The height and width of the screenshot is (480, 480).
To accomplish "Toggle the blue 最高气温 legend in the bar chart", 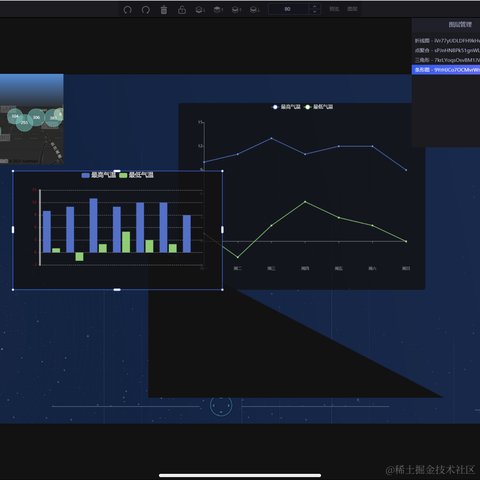I will 99,175.
